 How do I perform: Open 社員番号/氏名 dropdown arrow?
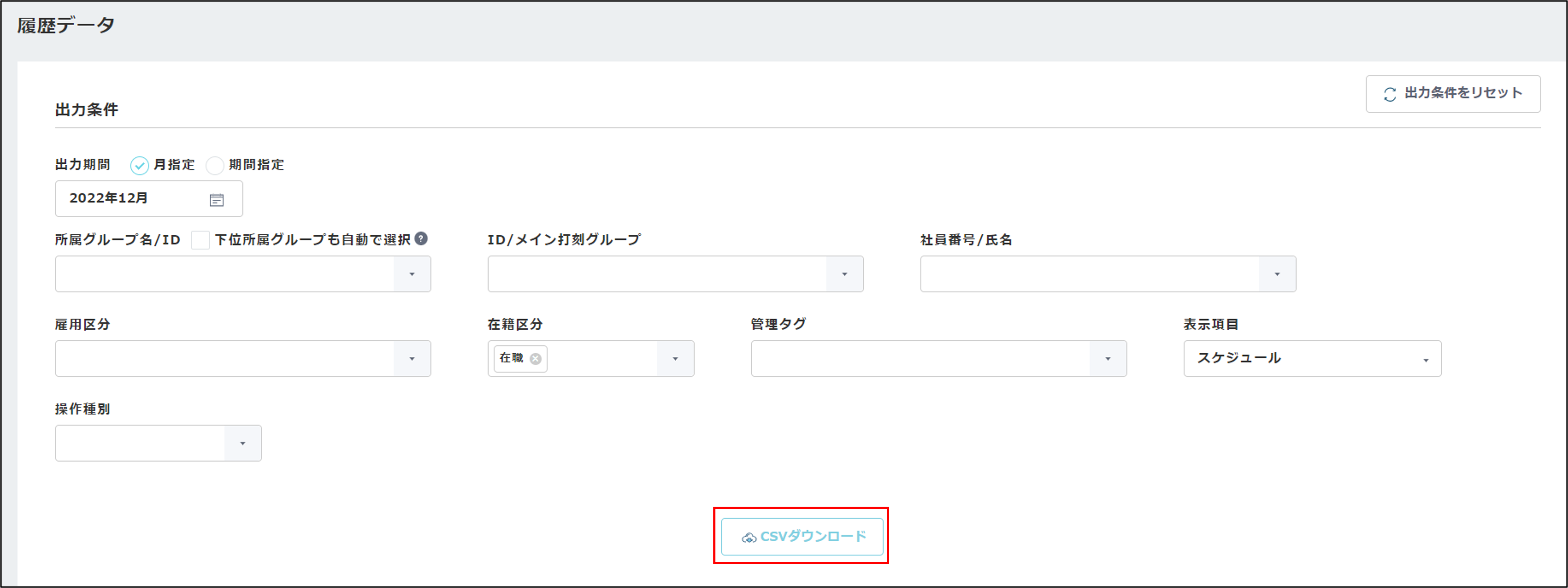[1277, 274]
